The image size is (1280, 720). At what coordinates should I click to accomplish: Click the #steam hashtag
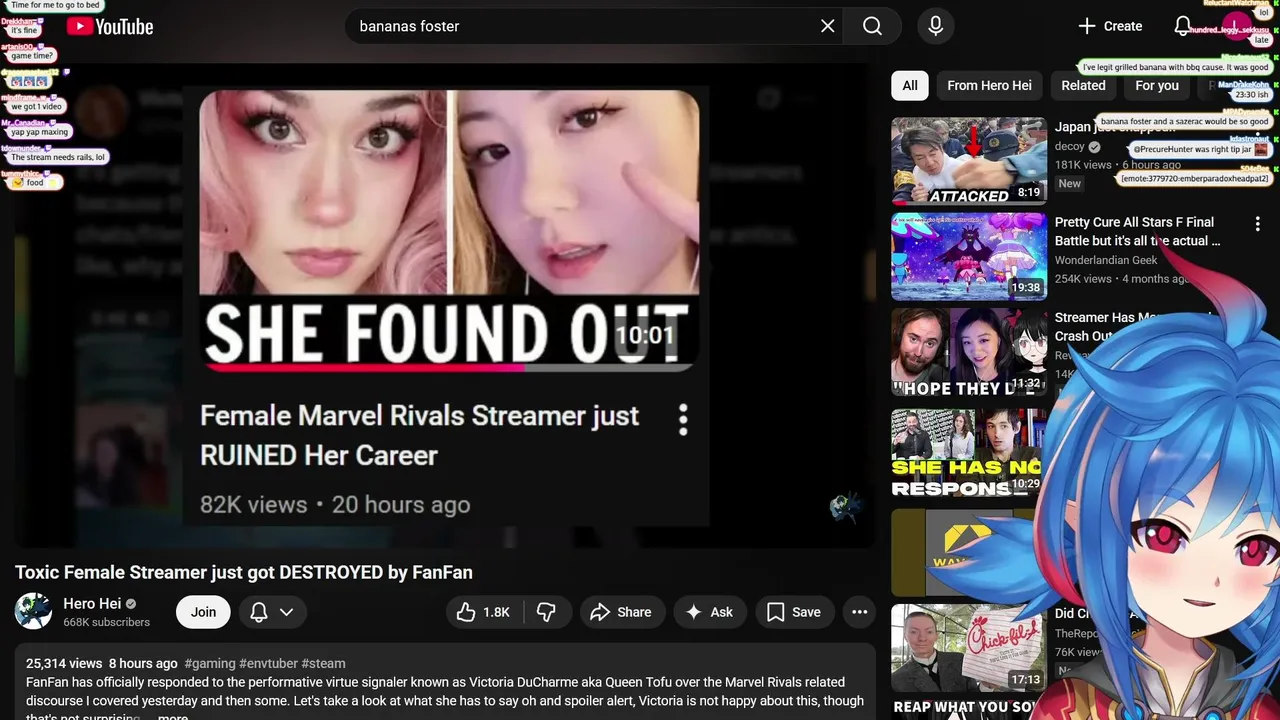tap(323, 663)
